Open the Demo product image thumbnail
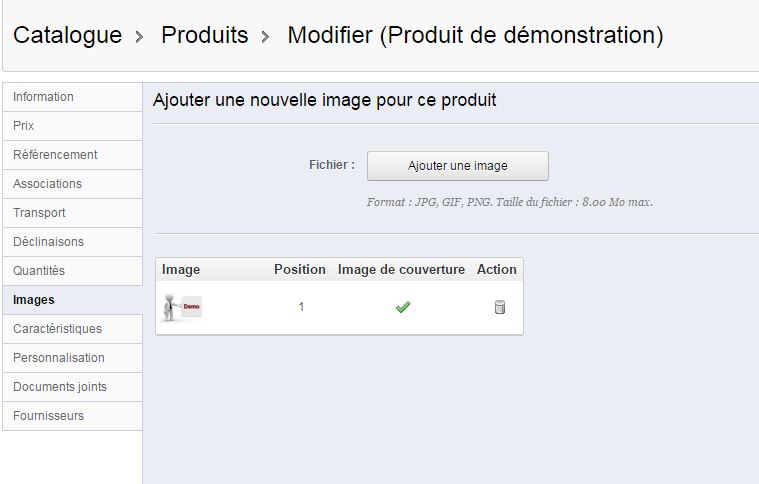 click(182, 307)
